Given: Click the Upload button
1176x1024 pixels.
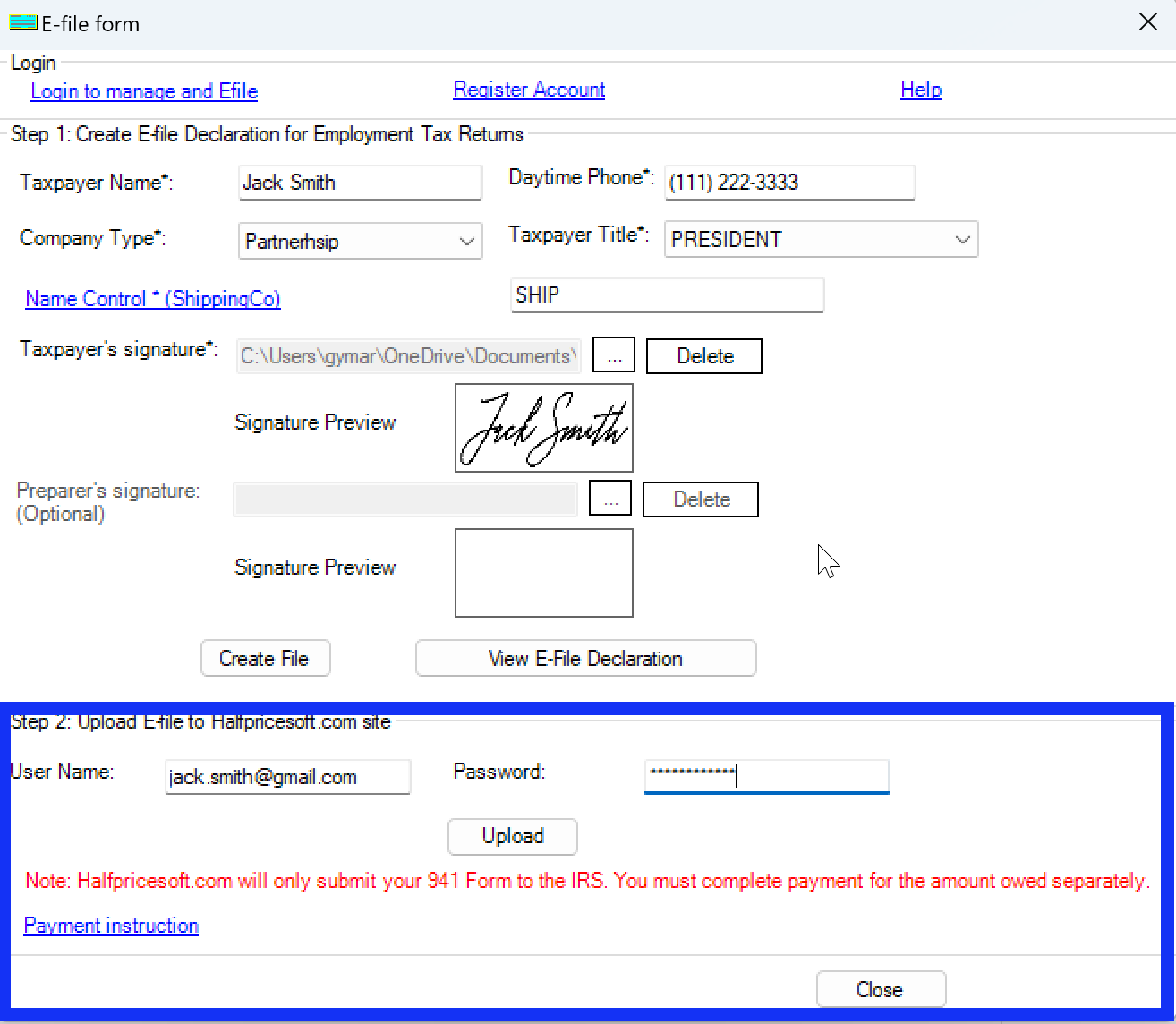Looking at the screenshot, I should 512,836.
